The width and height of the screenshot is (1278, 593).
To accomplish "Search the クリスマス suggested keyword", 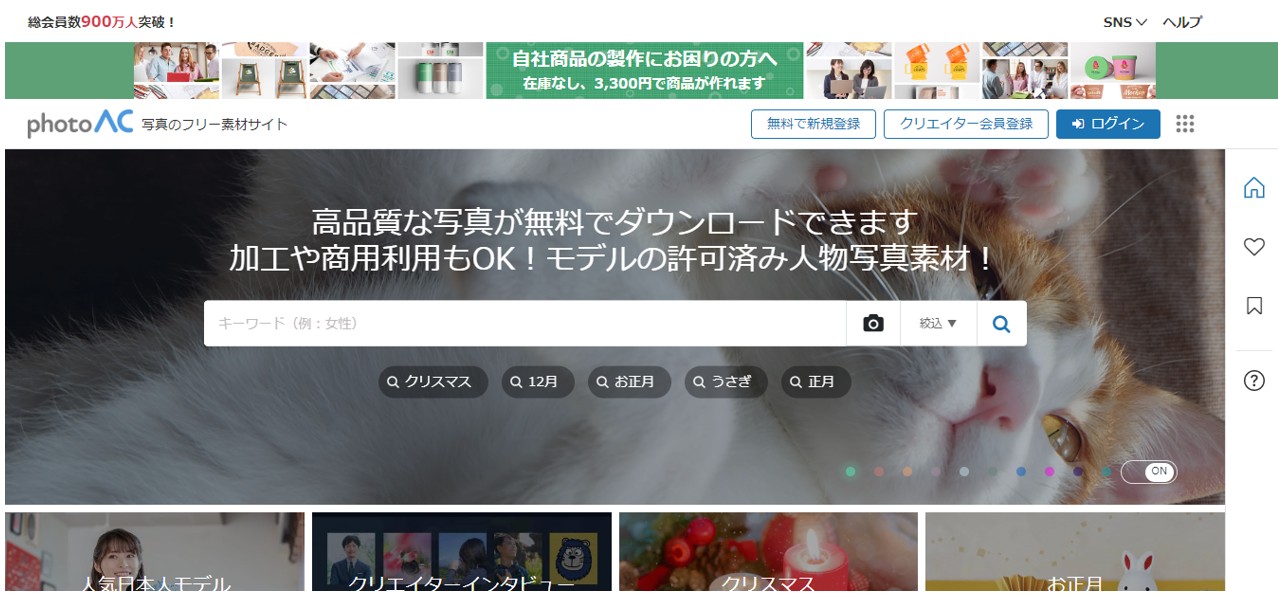I will 432,381.
